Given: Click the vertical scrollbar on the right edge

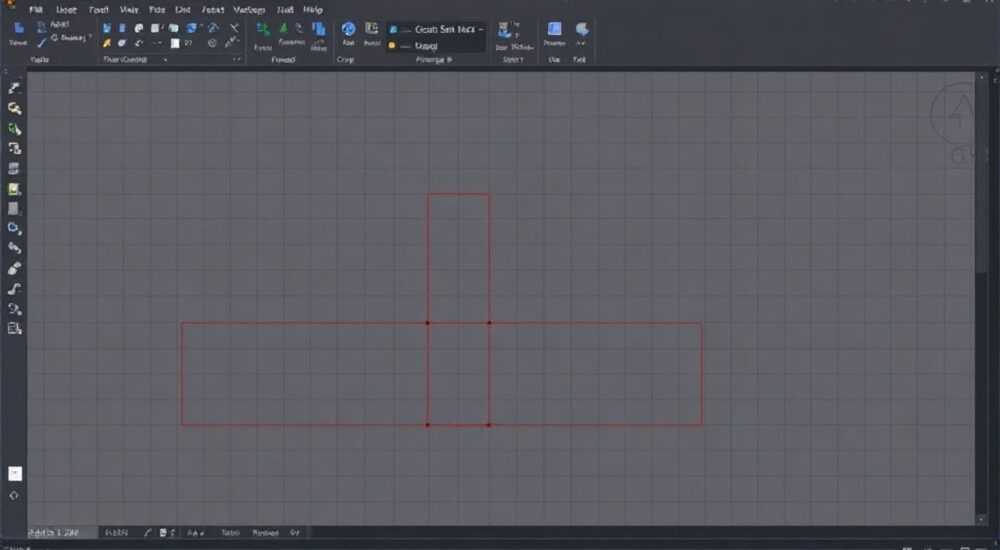Looking at the screenshot, I should [x=982, y=172].
